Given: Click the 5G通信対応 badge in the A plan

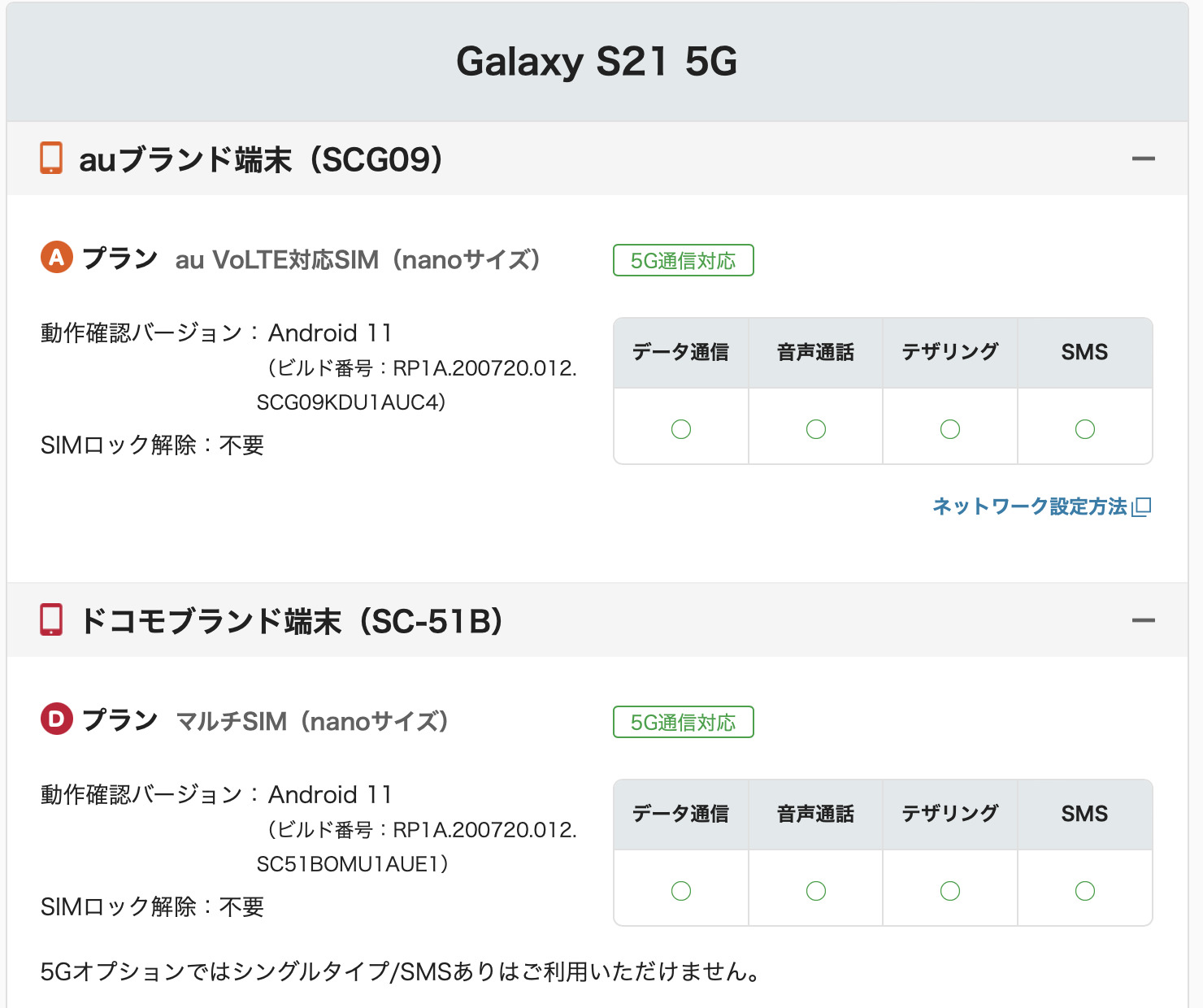Looking at the screenshot, I should click(684, 261).
